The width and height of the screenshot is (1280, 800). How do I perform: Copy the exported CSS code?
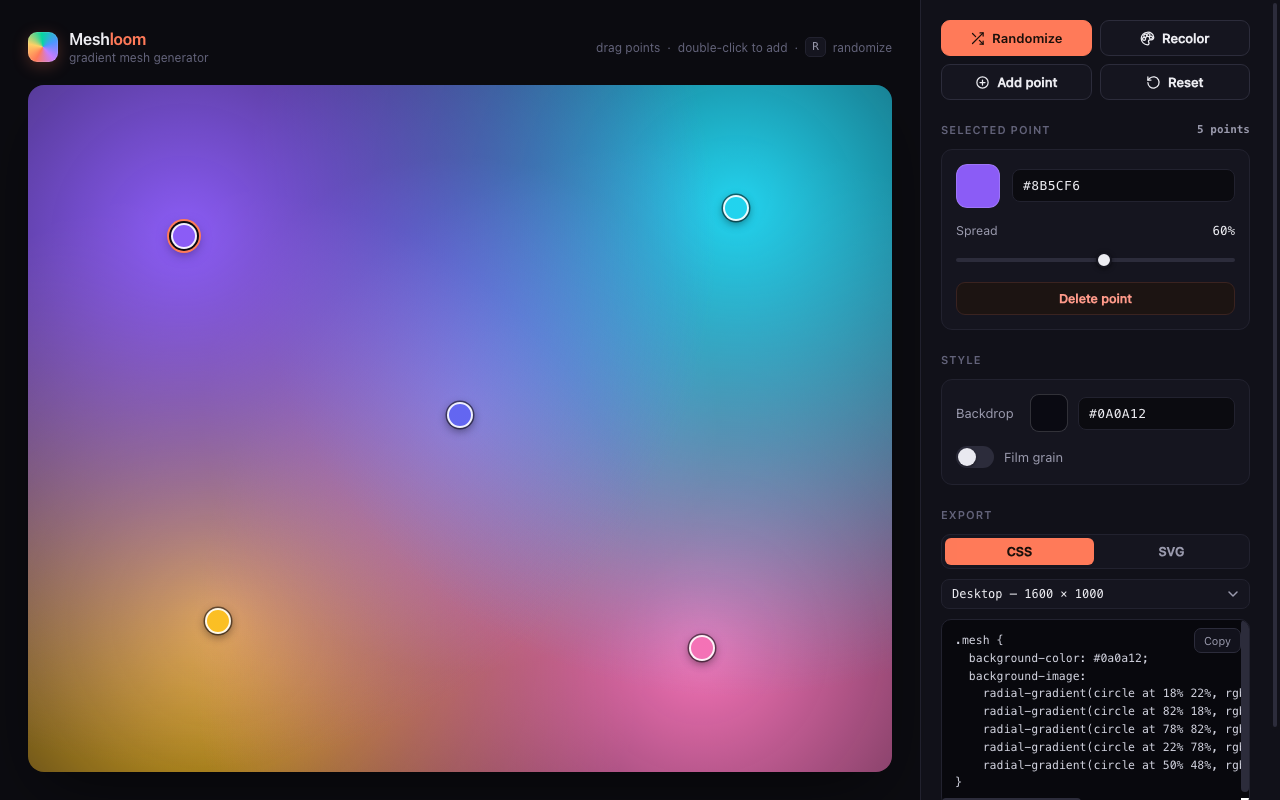click(x=1217, y=641)
